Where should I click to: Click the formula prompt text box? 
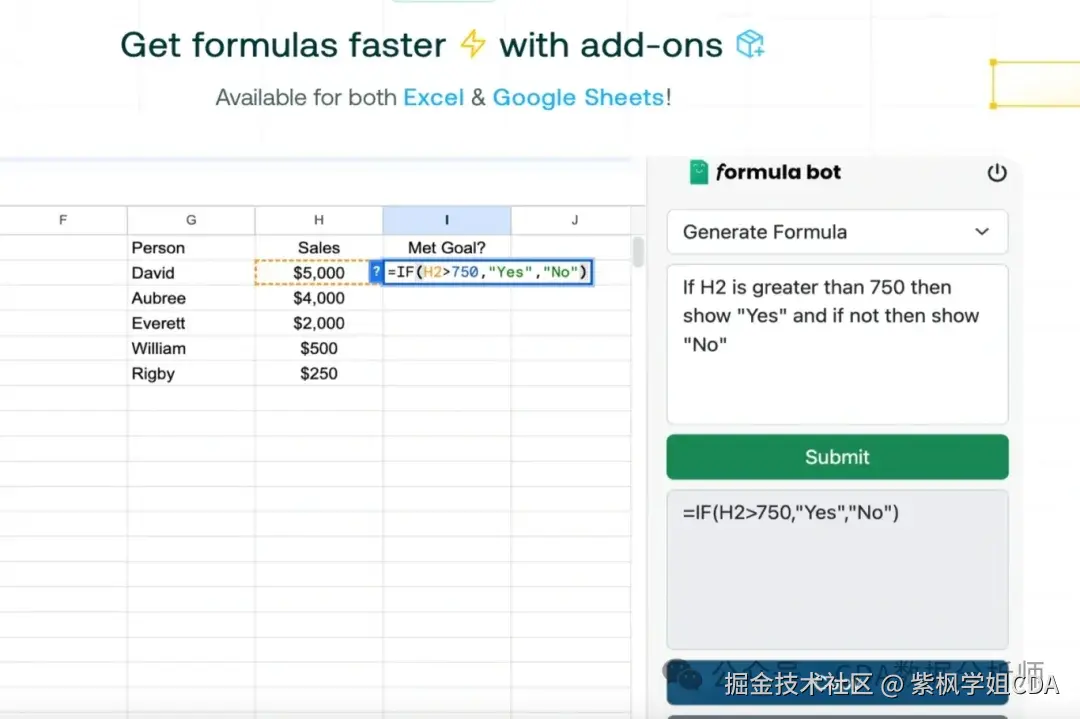(x=837, y=344)
